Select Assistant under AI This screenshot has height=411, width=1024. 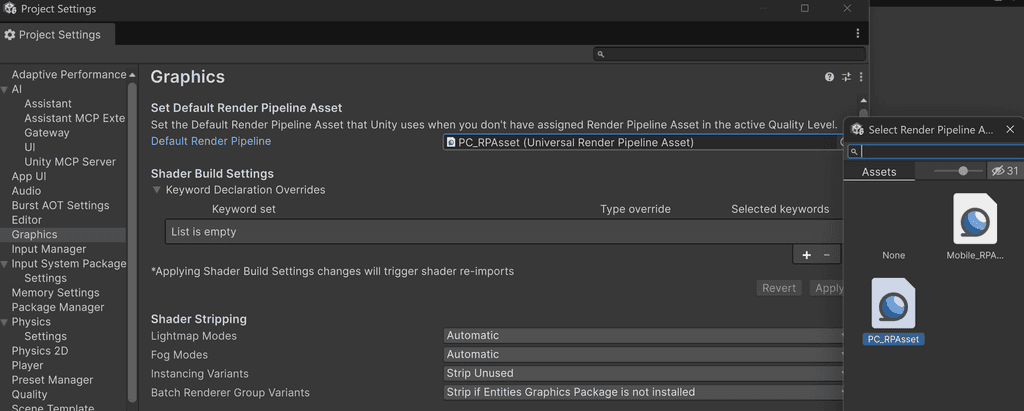click(48, 104)
